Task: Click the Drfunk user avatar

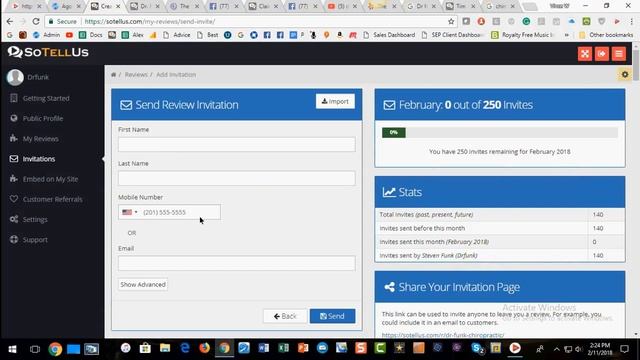Action: click(x=15, y=77)
